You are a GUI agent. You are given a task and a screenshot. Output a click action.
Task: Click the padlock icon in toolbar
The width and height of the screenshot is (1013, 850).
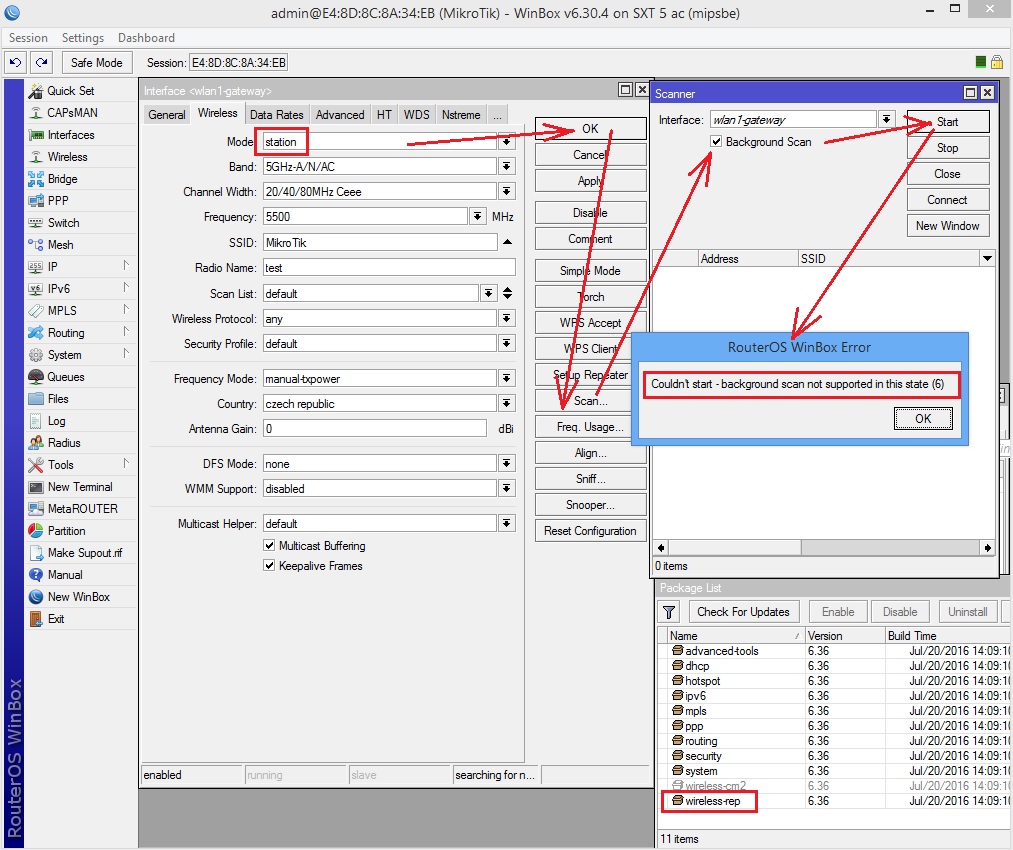(997, 62)
